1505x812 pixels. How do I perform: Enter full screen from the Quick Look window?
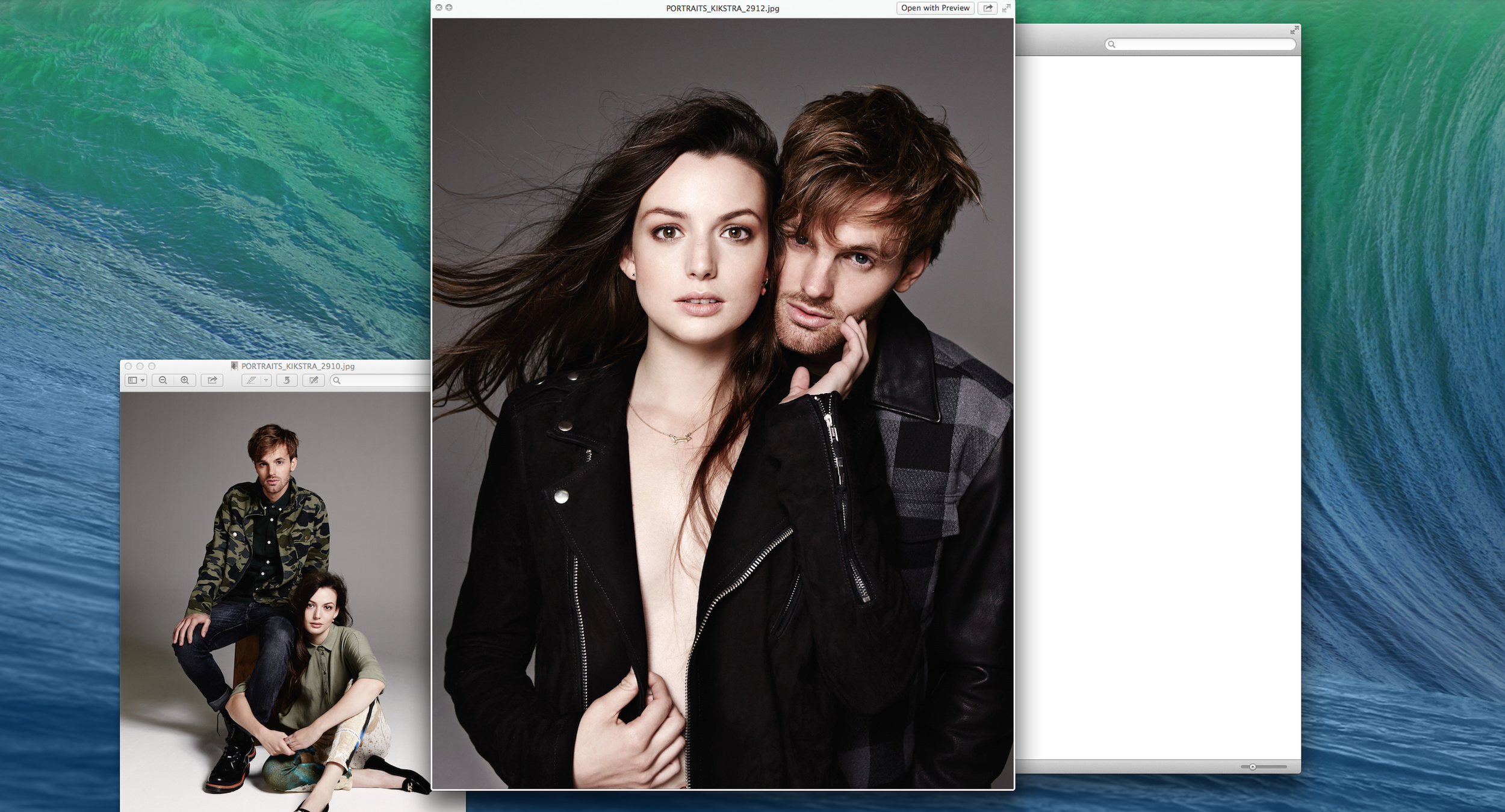point(1007,8)
